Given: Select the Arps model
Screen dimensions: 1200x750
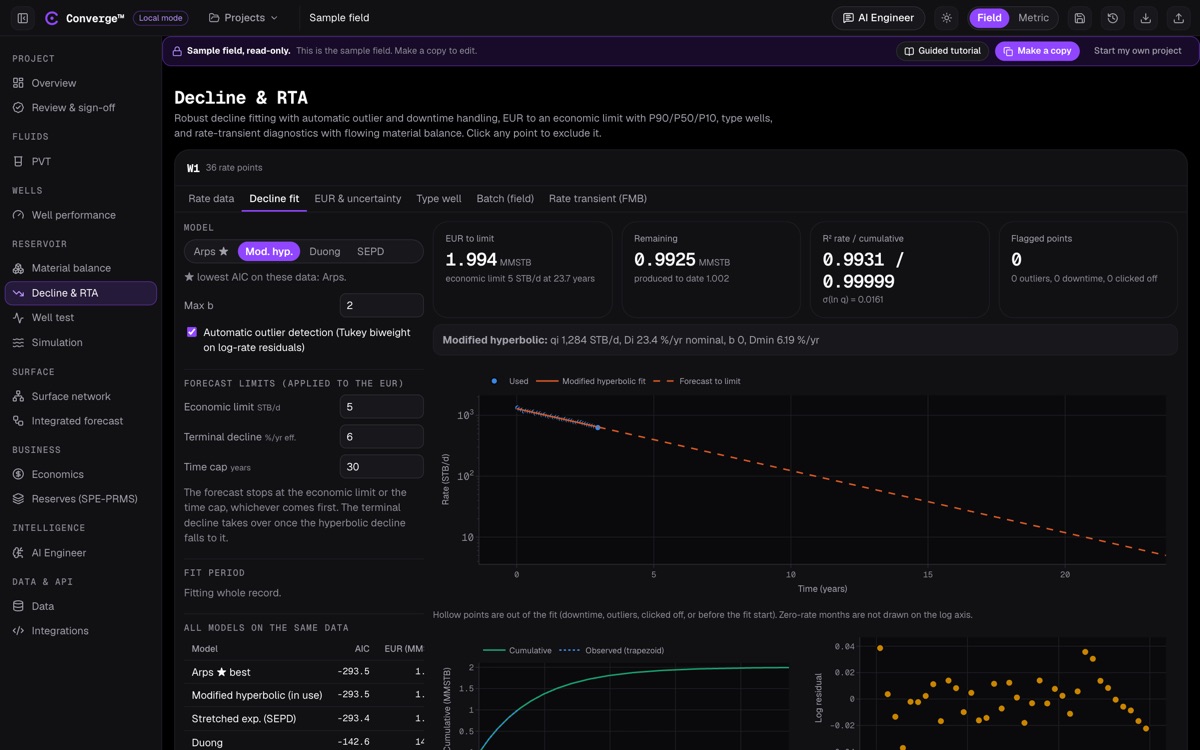Looking at the screenshot, I should [x=211, y=252].
